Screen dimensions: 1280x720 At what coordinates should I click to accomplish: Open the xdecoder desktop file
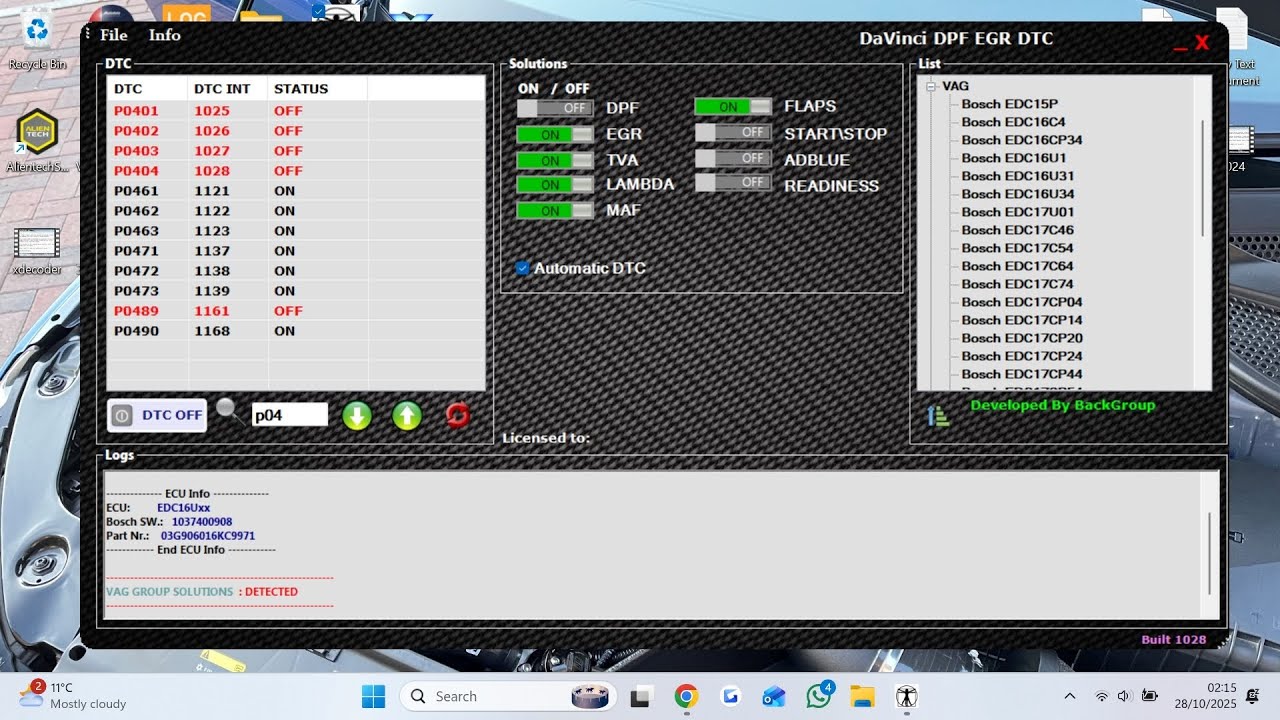click(37, 250)
